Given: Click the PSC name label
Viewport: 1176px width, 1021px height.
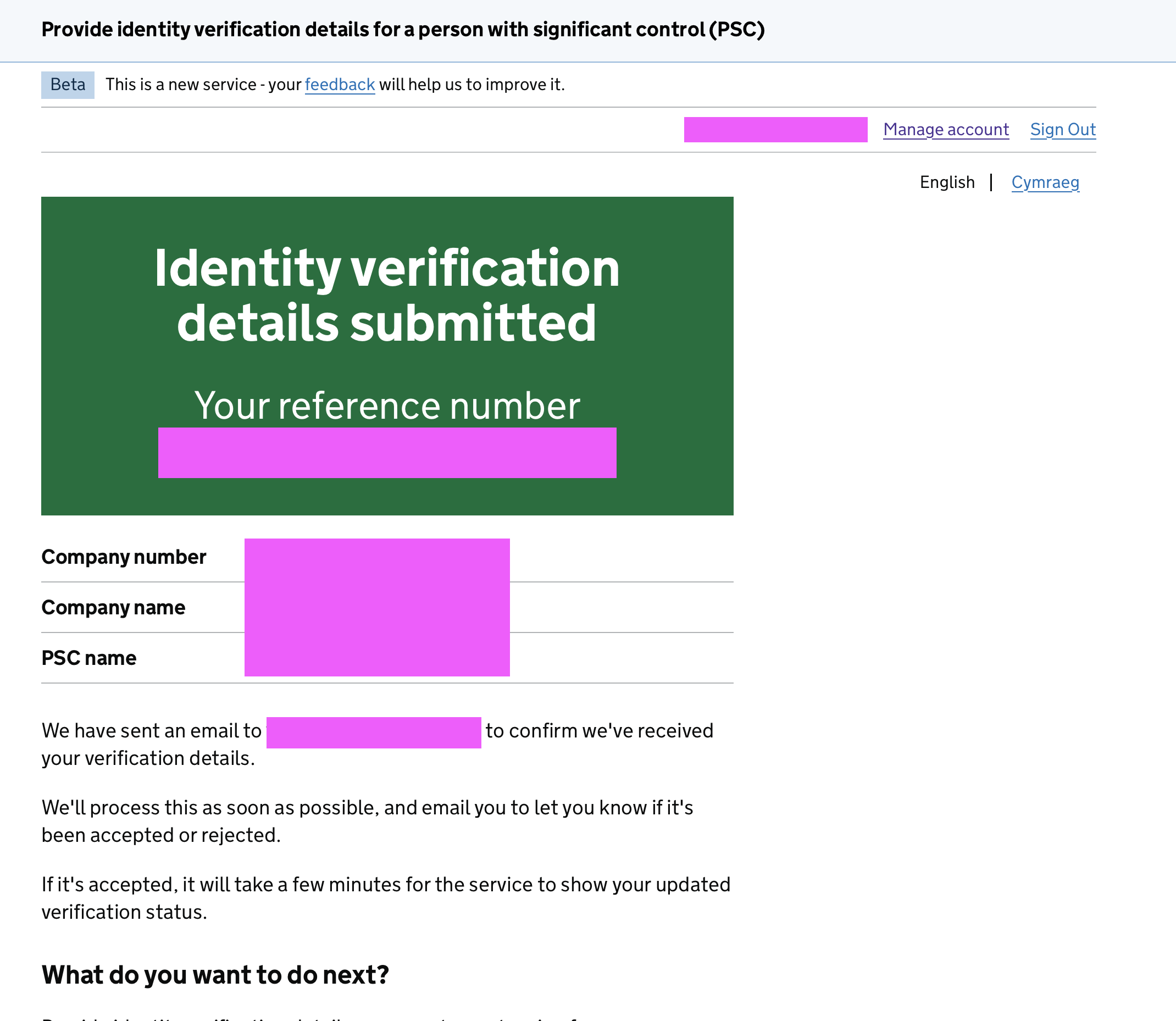Looking at the screenshot, I should 89,658.
